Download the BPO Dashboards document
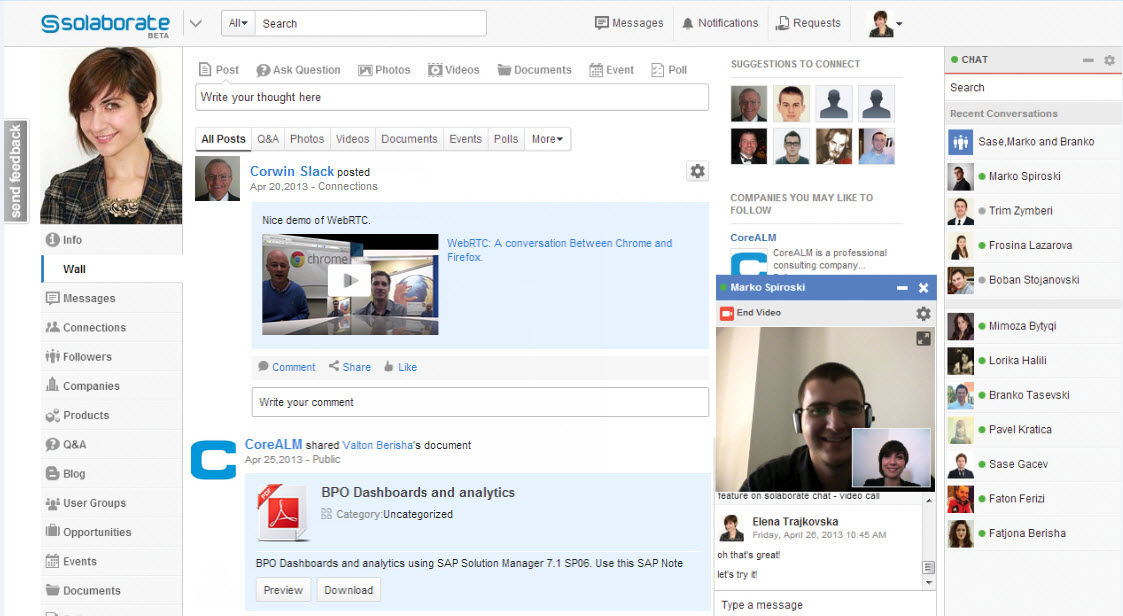Screen dimensions: 1123x616 click(x=349, y=590)
